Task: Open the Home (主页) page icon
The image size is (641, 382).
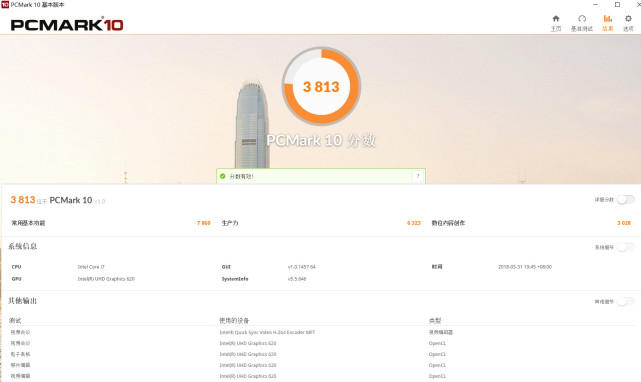Action: (556, 23)
